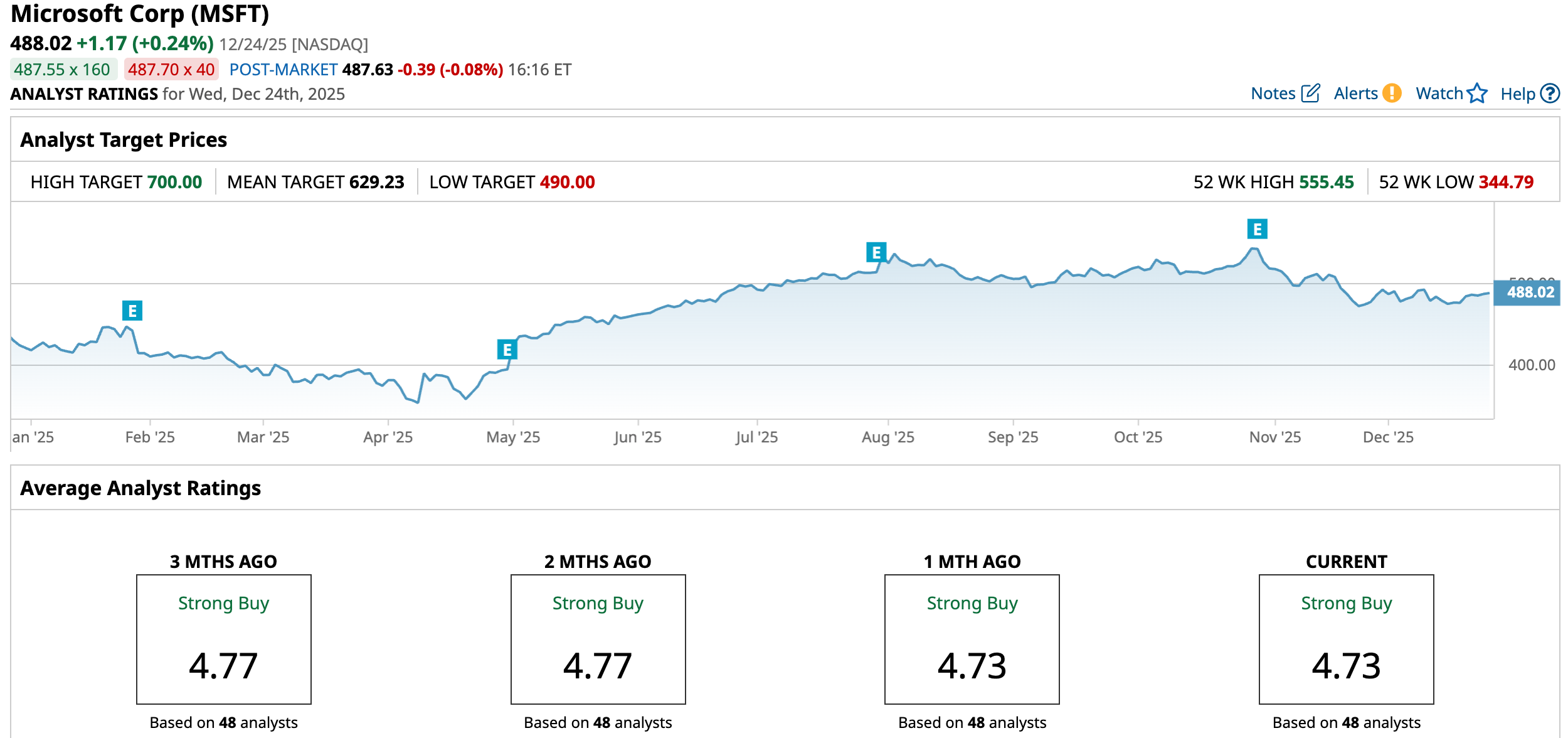Click the POST-MARKET label
Viewport: 1568px width, 738px height.
(x=283, y=70)
